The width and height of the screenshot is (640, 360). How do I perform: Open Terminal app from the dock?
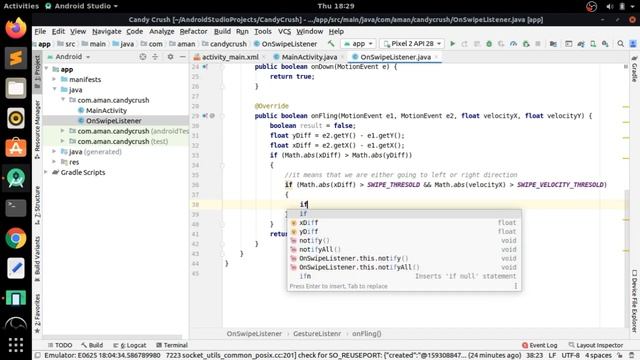[x=16, y=208]
